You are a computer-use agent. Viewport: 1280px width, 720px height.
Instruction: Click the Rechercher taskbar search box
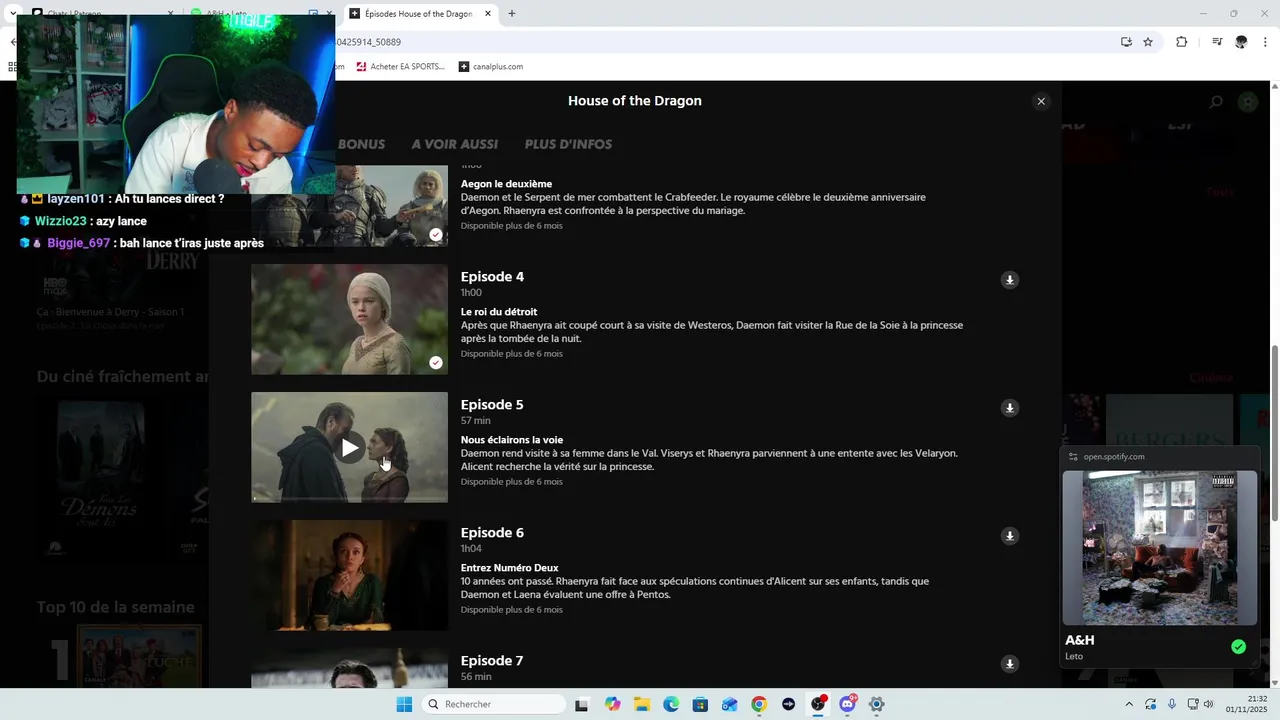click(x=494, y=704)
